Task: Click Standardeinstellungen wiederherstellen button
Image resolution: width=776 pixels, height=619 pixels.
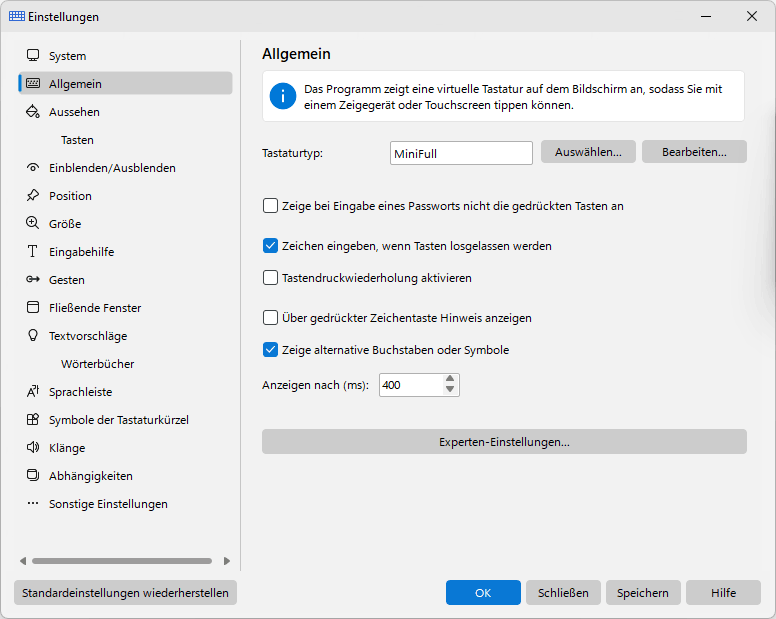Action: click(125, 592)
